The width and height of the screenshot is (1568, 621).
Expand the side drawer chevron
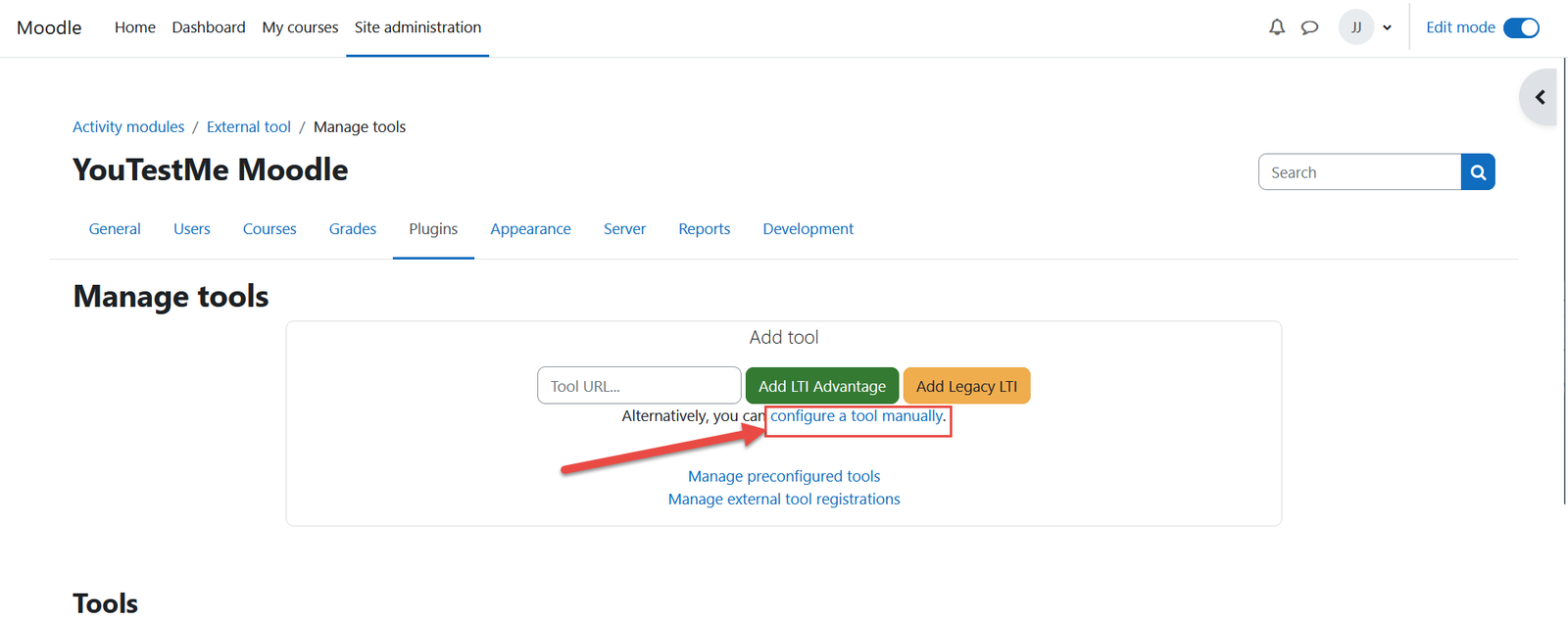pyautogui.click(x=1540, y=97)
